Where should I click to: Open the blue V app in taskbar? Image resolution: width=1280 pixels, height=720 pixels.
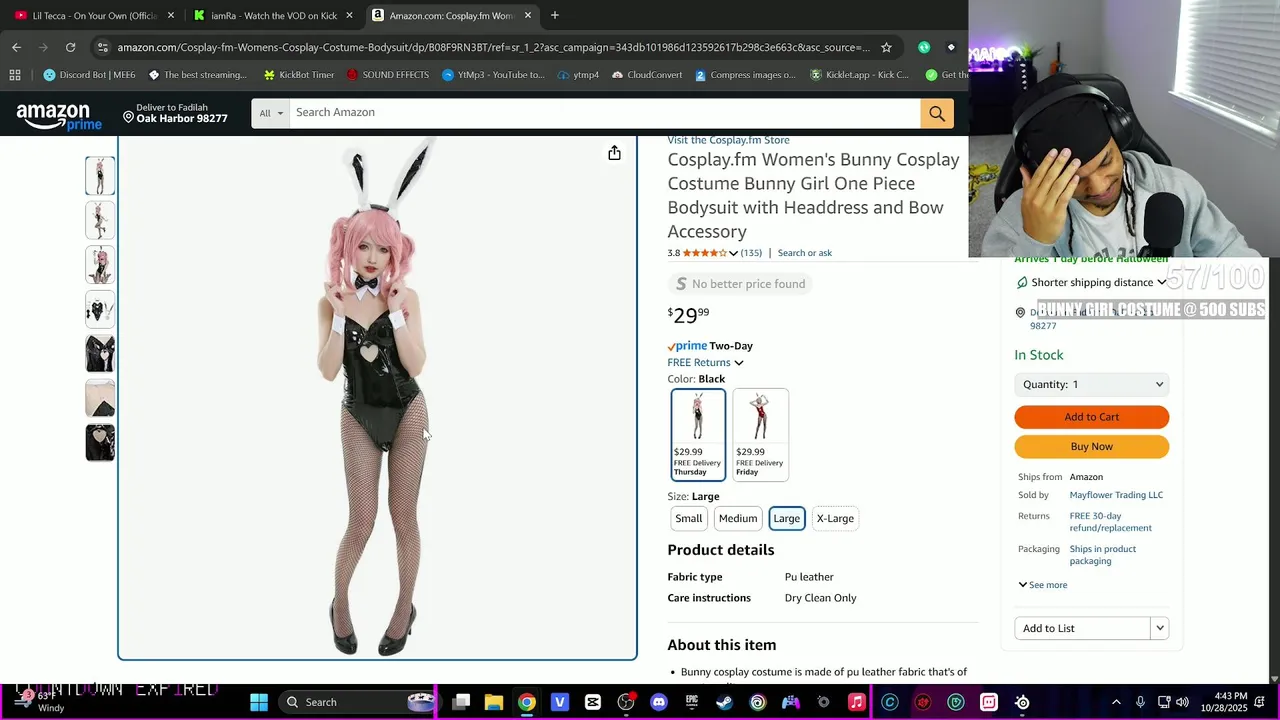point(560,702)
